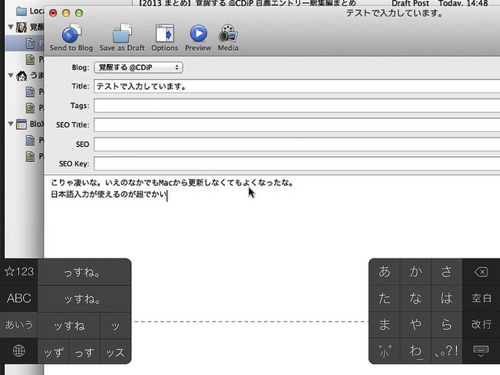The height and width of the screenshot is (375, 500).
Task: Click the うま blog avatar in the sidebar
Action: pyautogui.click(x=22, y=76)
